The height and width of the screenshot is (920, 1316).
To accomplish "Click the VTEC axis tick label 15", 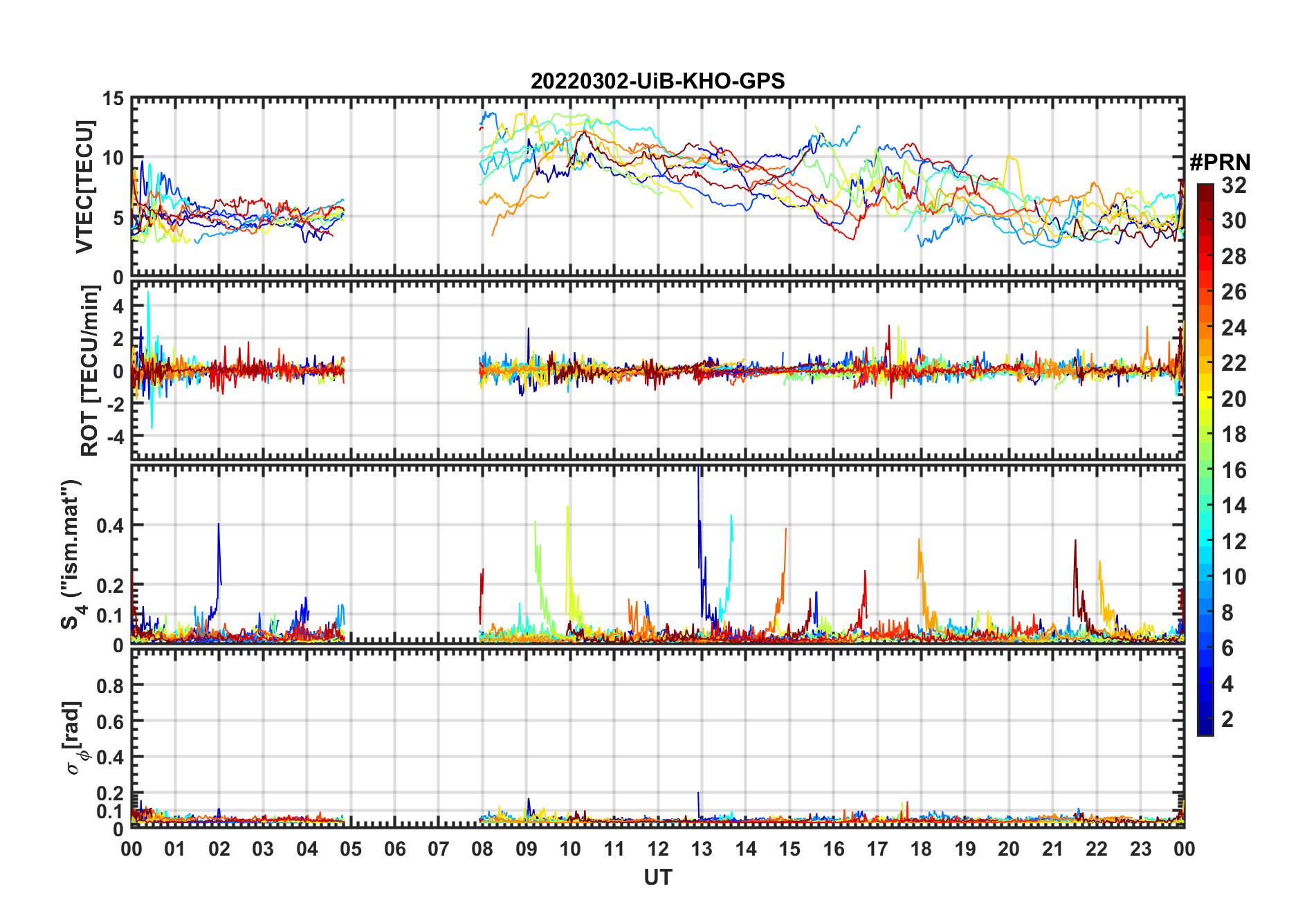I will (x=113, y=99).
